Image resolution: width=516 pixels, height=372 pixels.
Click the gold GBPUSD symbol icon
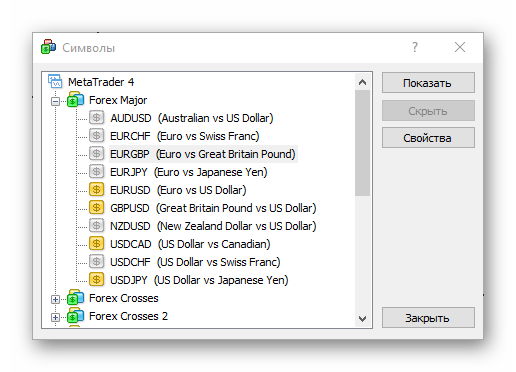tap(96, 208)
